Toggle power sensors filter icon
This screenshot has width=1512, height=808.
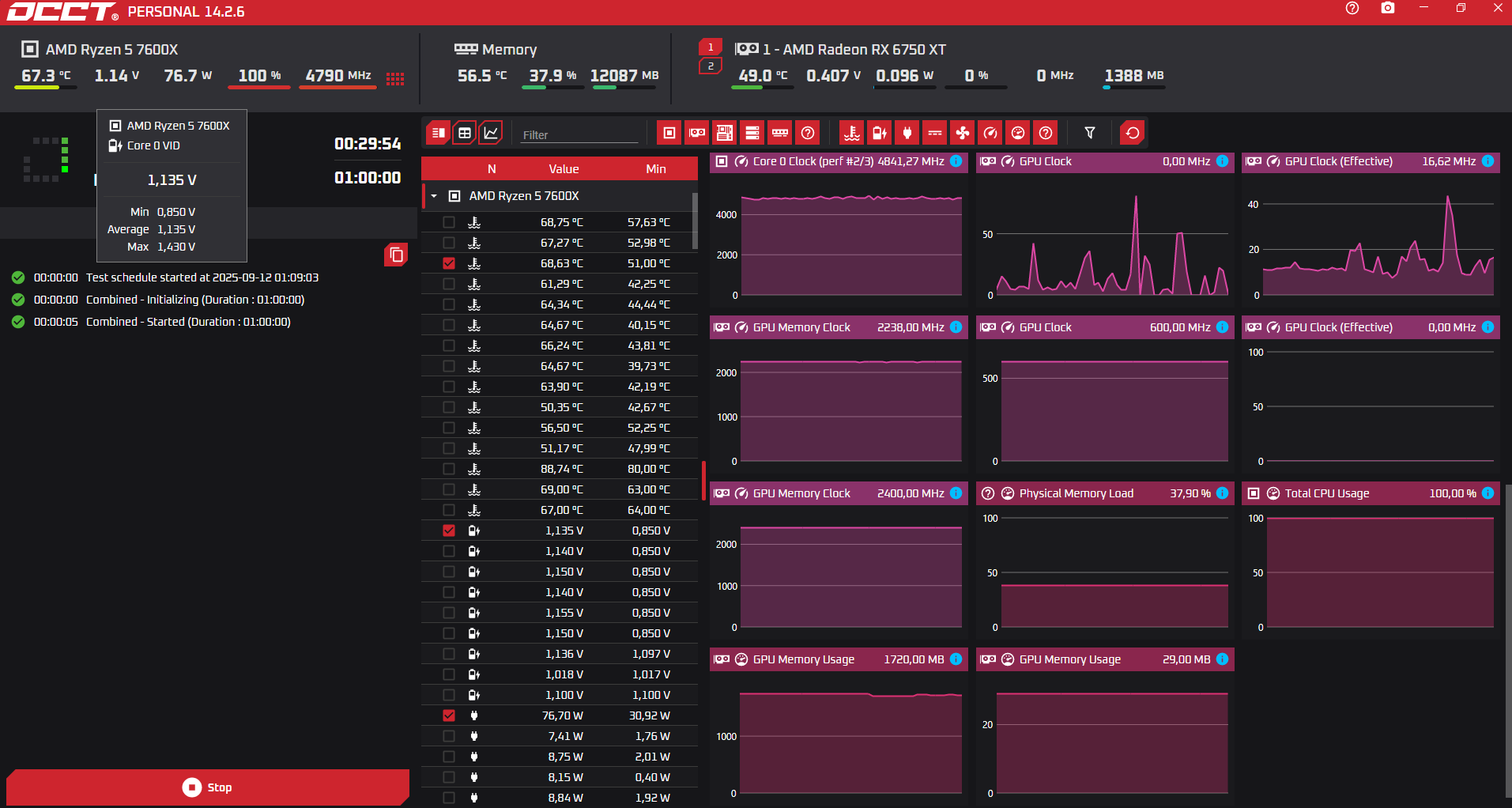[907, 133]
